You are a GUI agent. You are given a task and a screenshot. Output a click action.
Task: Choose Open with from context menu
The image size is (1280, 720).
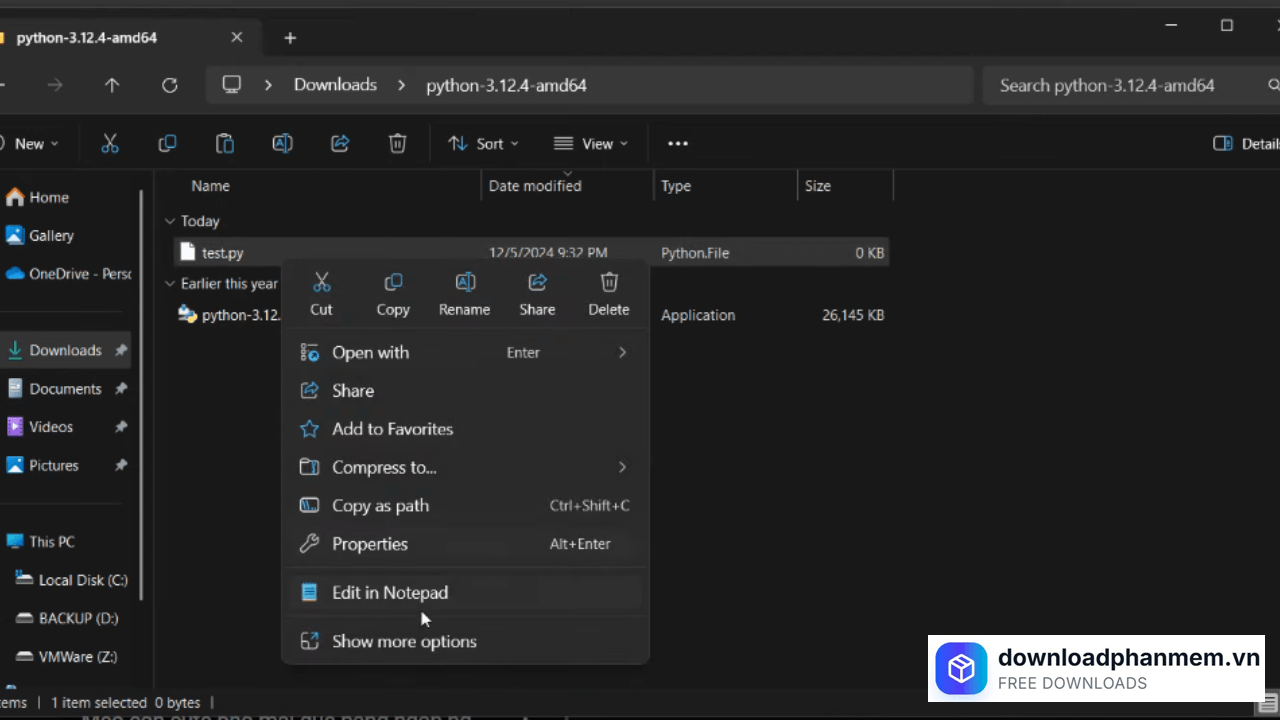(465, 352)
